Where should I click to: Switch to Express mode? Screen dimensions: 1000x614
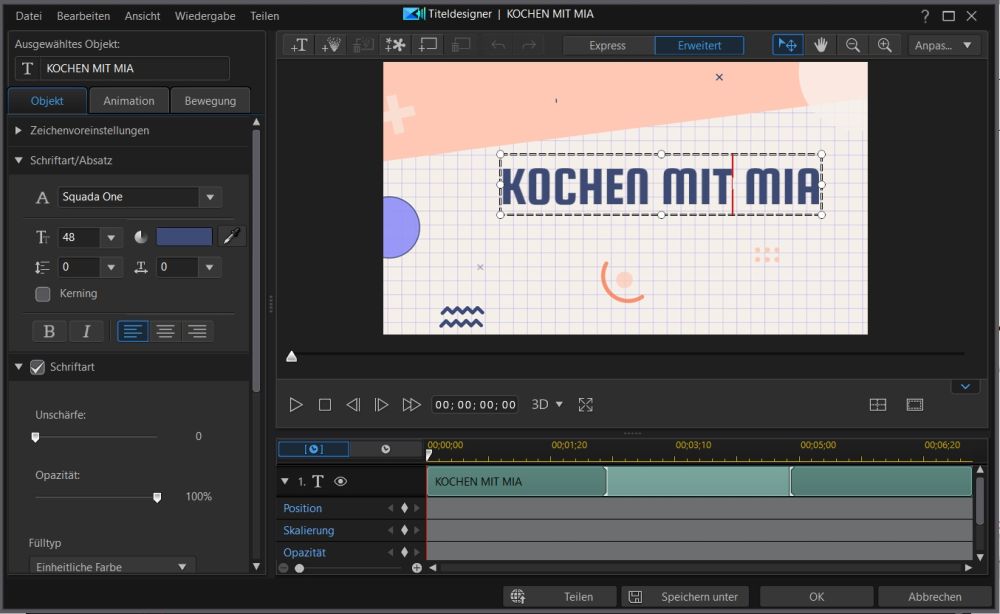tap(608, 45)
